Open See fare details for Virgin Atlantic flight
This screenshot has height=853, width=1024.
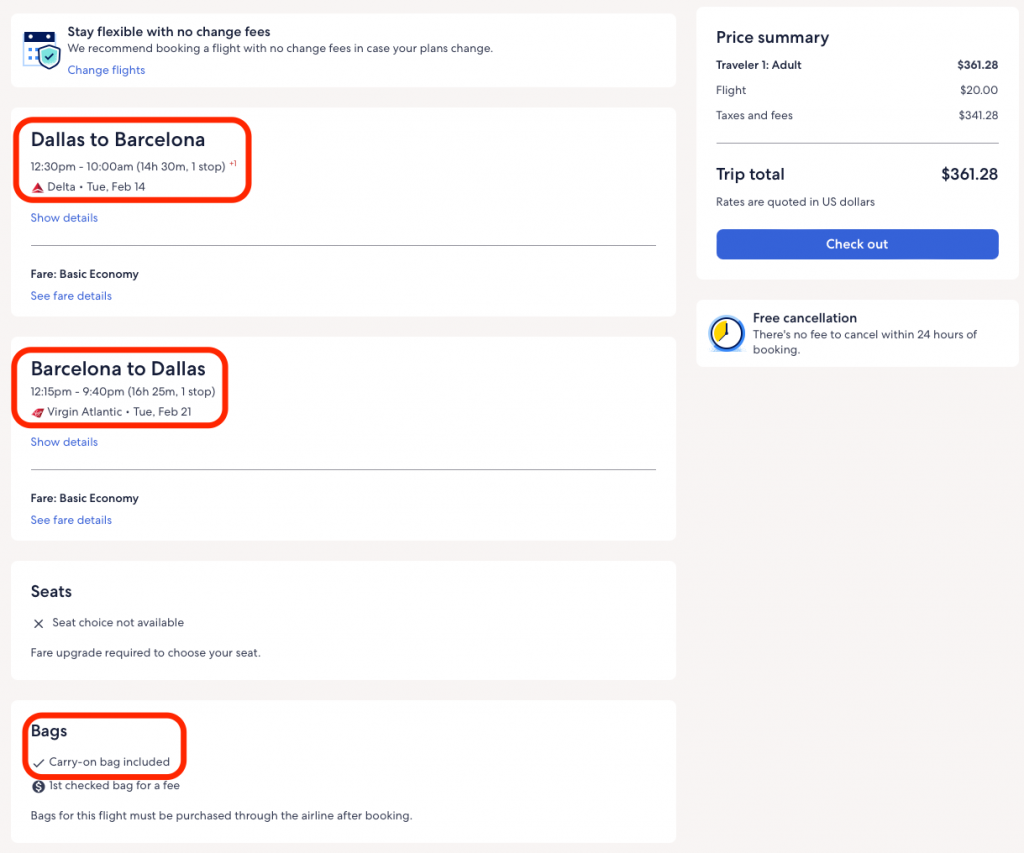(x=71, y=520)
